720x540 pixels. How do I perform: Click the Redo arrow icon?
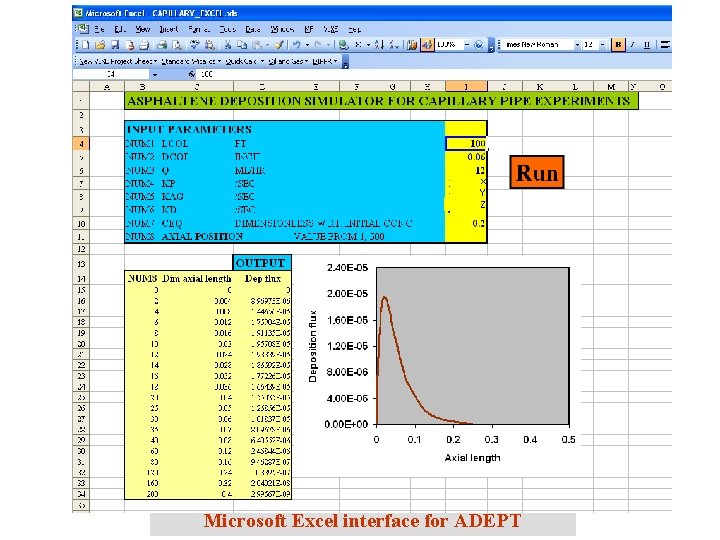tap(318, 45)
